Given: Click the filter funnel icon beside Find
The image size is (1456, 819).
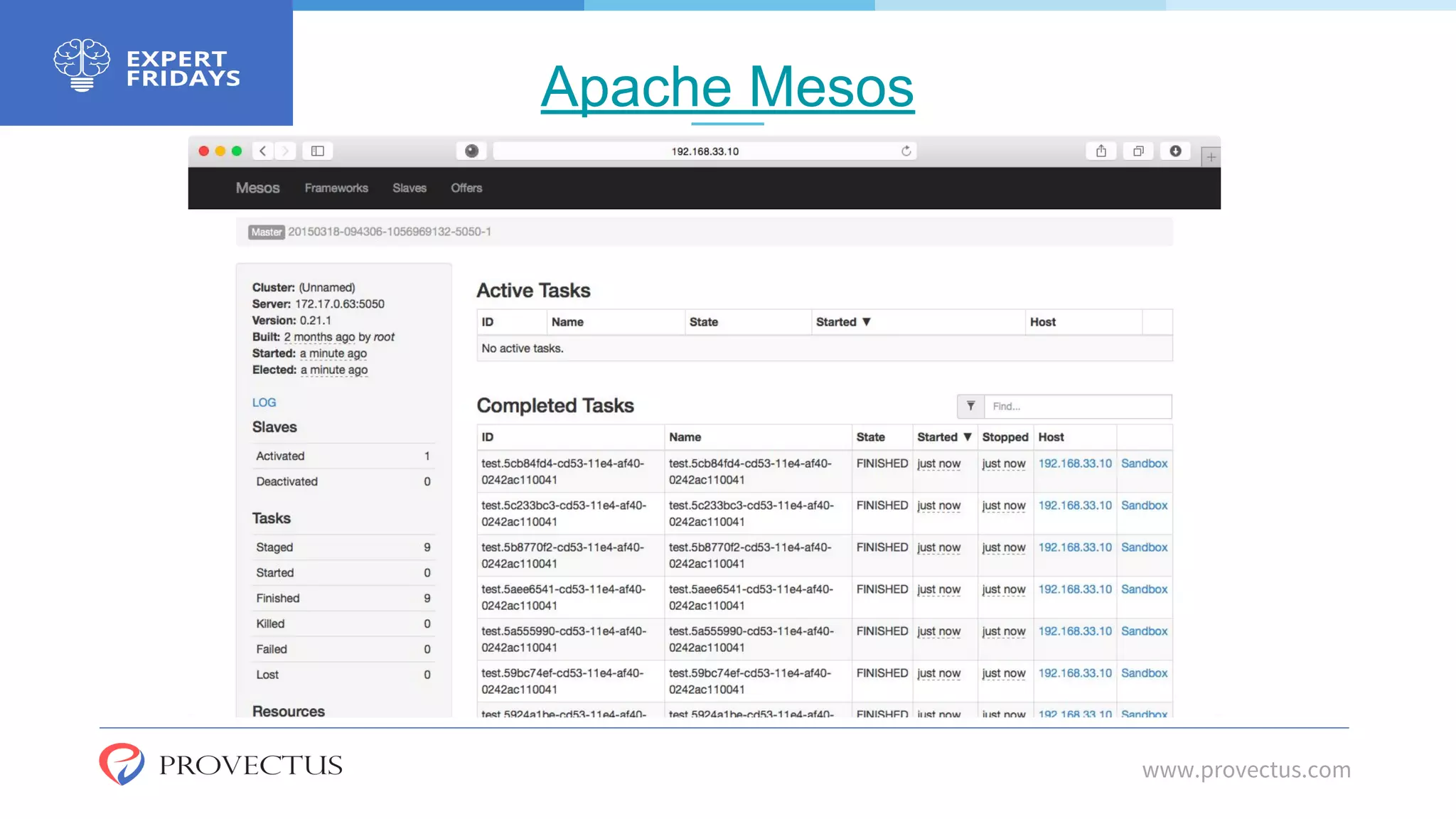Looking at the screenshot, I should [970, 406].
